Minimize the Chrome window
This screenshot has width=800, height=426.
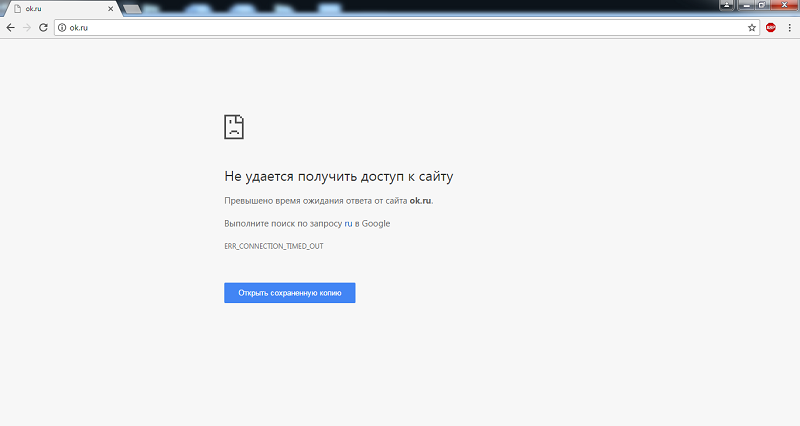pyautogui.click(x=746, y=6)
